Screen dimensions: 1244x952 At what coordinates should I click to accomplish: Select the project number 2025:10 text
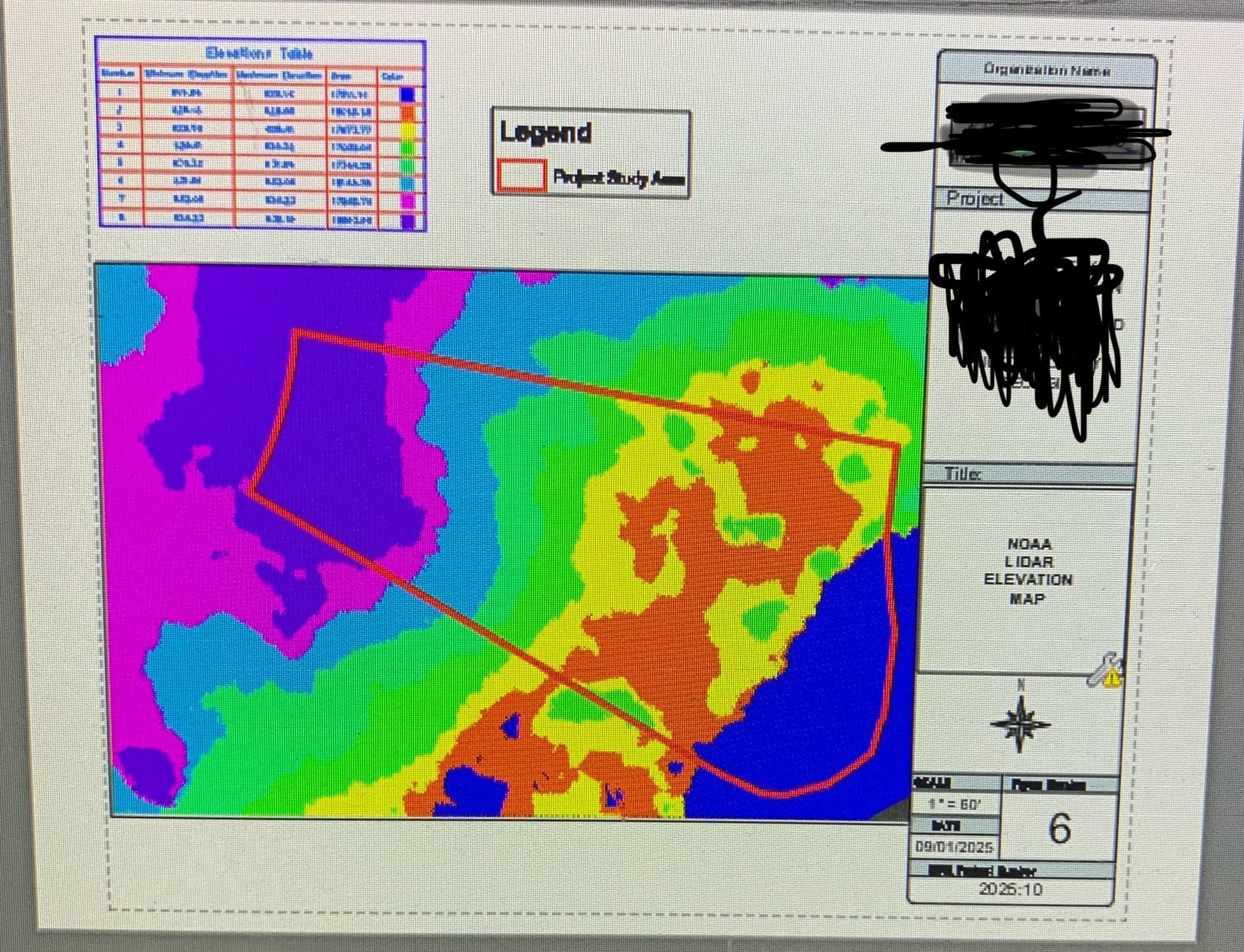click(1011, 889)
